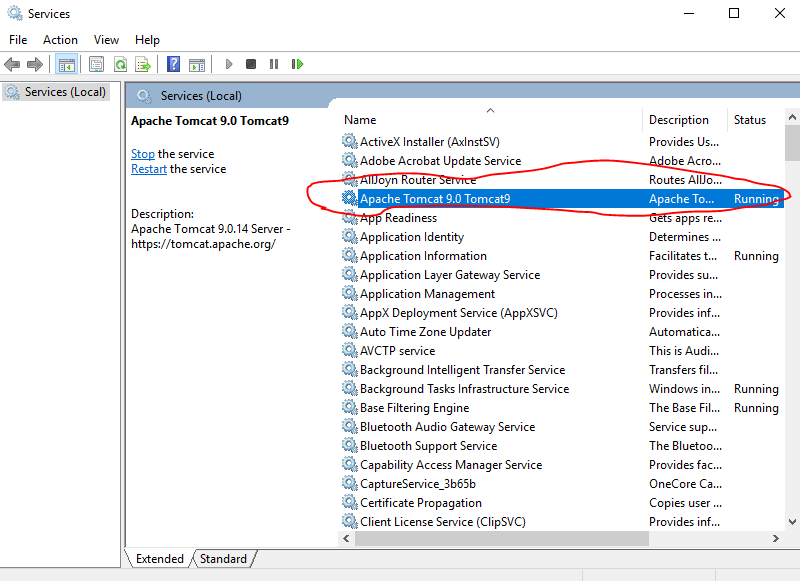The image size is (800, 581).
Task: Click the Restart the service link
Action: click(148, 169)
